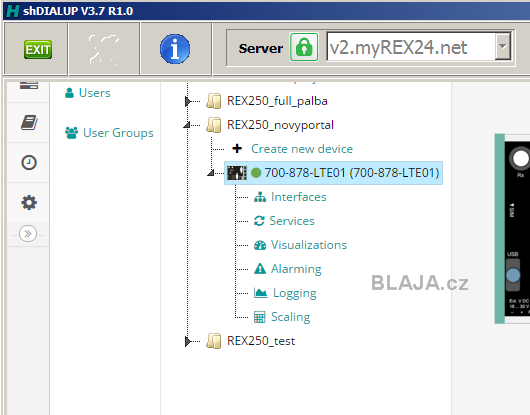The width and height of the screenshot is (530, 415).
Task: Open the gear settings sidebar icon
Action: pos(29,202)
